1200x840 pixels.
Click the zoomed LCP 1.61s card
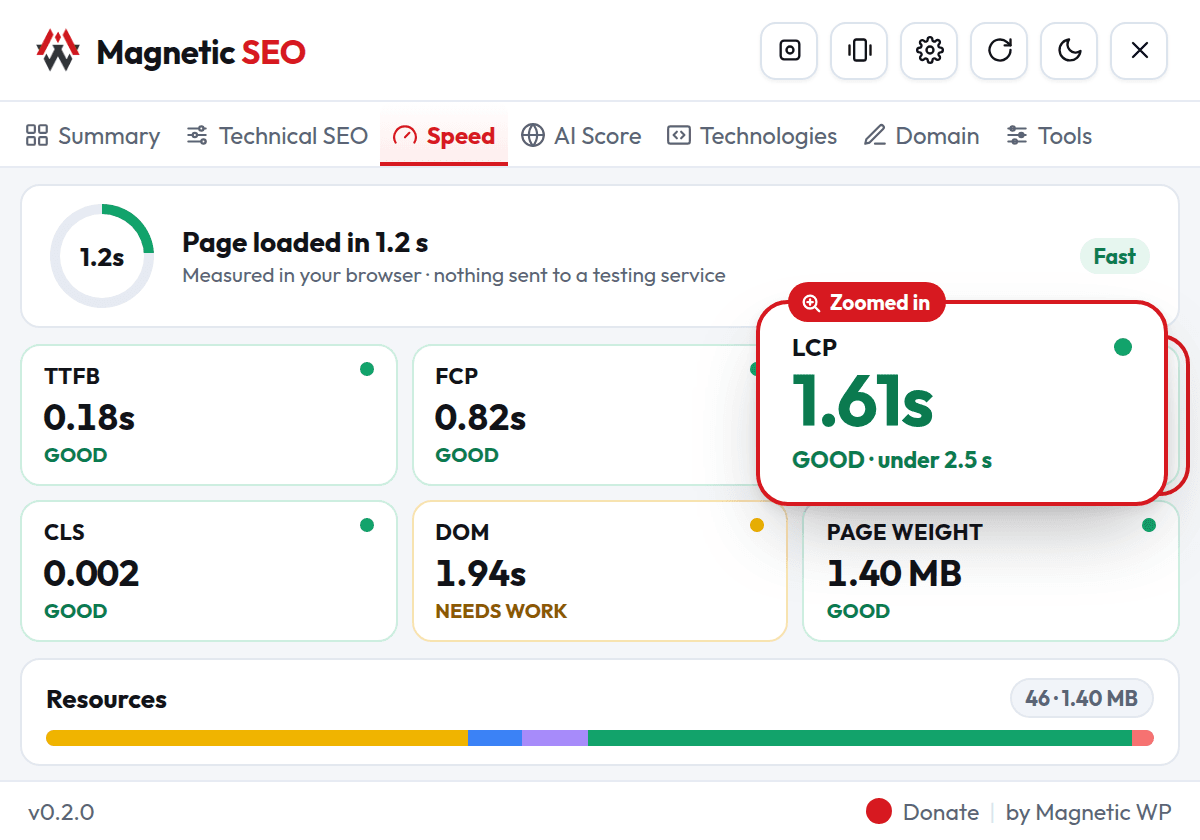tap(962, 402)
